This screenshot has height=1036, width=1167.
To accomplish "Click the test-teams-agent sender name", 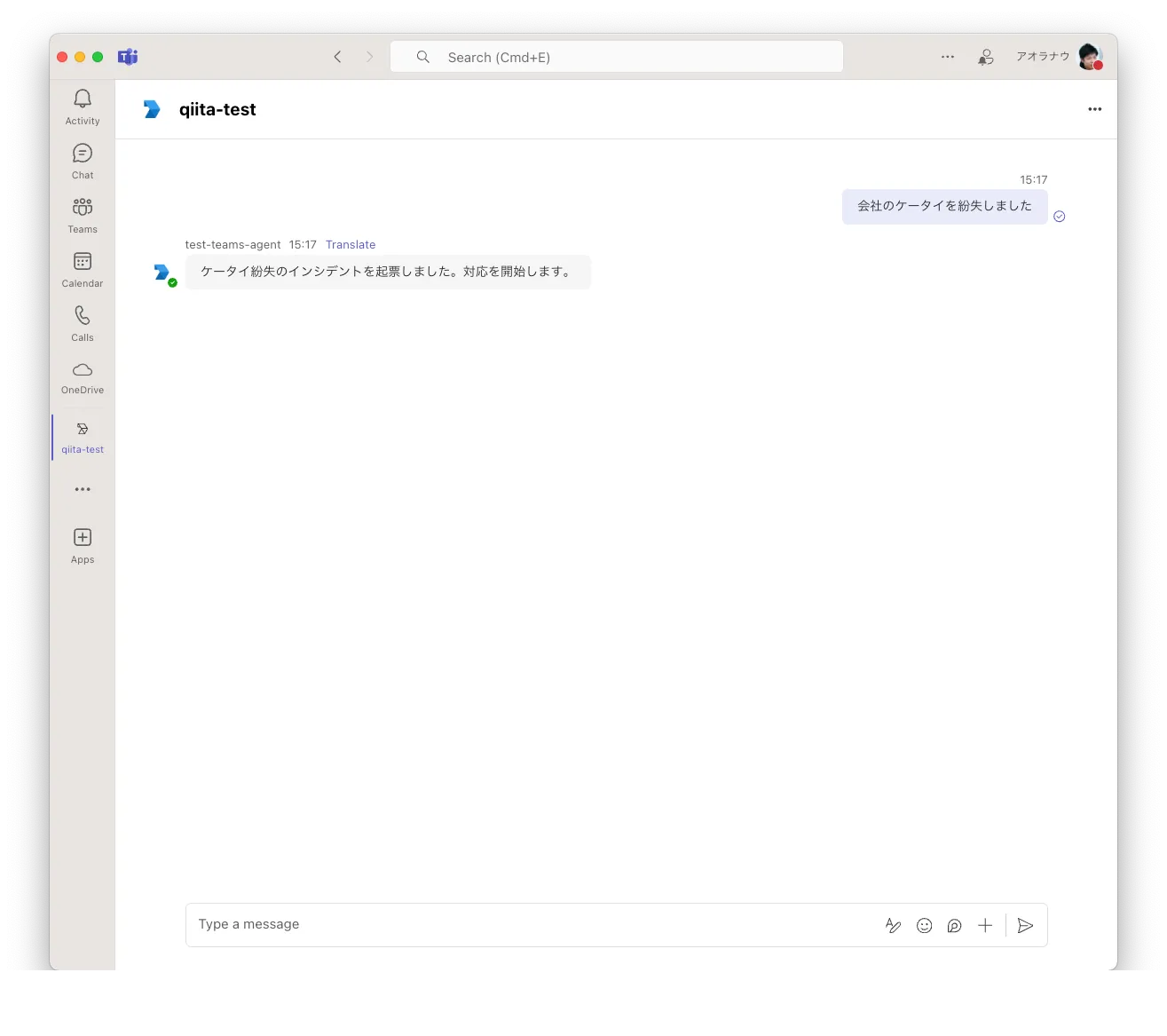I will [233, 245].
